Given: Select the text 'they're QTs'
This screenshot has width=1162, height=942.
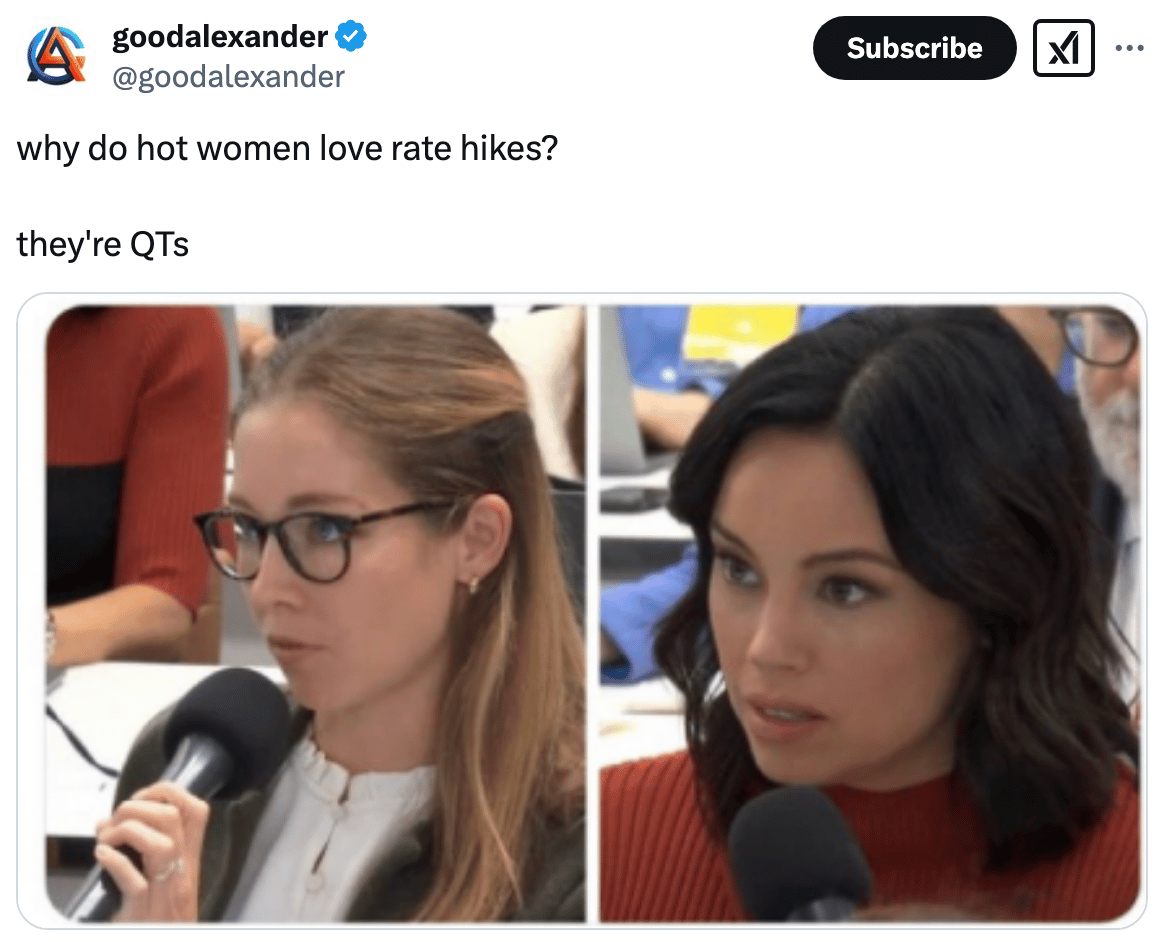Looking at the screenshot, I should pyautogui.click(x=102, y=244).
